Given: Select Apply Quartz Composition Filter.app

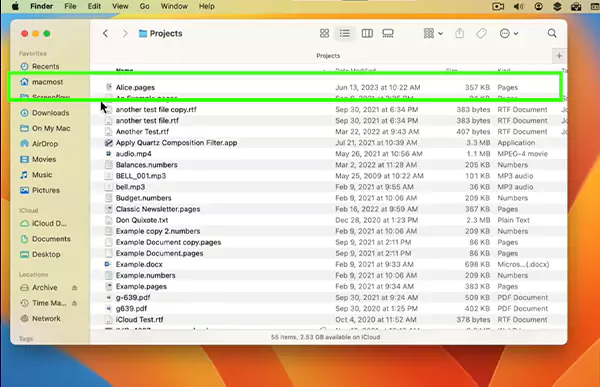Looking at the screenshot, I should (x=328, y=143).
